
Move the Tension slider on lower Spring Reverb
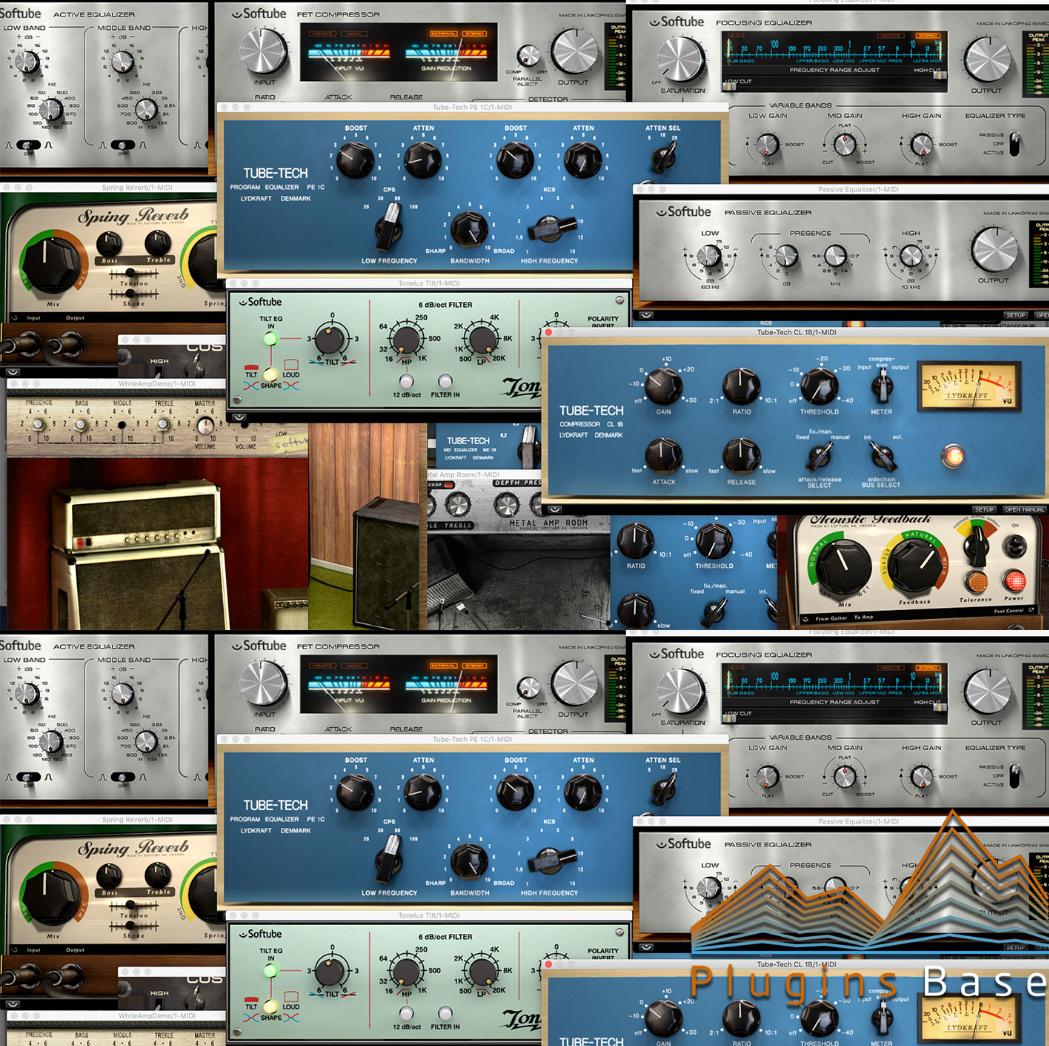tap(133, 905)
